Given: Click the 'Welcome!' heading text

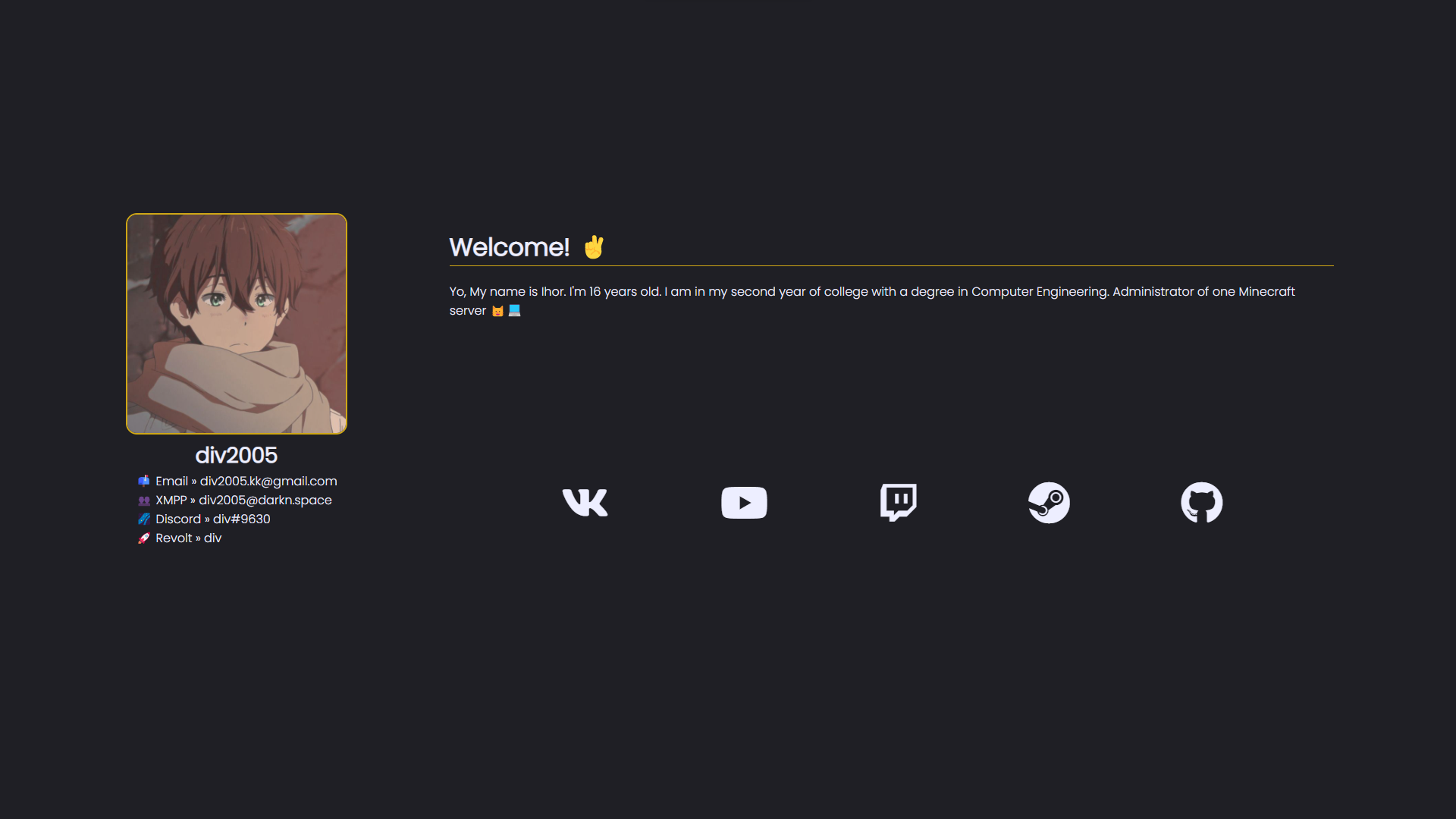Looking at the screenshot, I should [510, 247].
